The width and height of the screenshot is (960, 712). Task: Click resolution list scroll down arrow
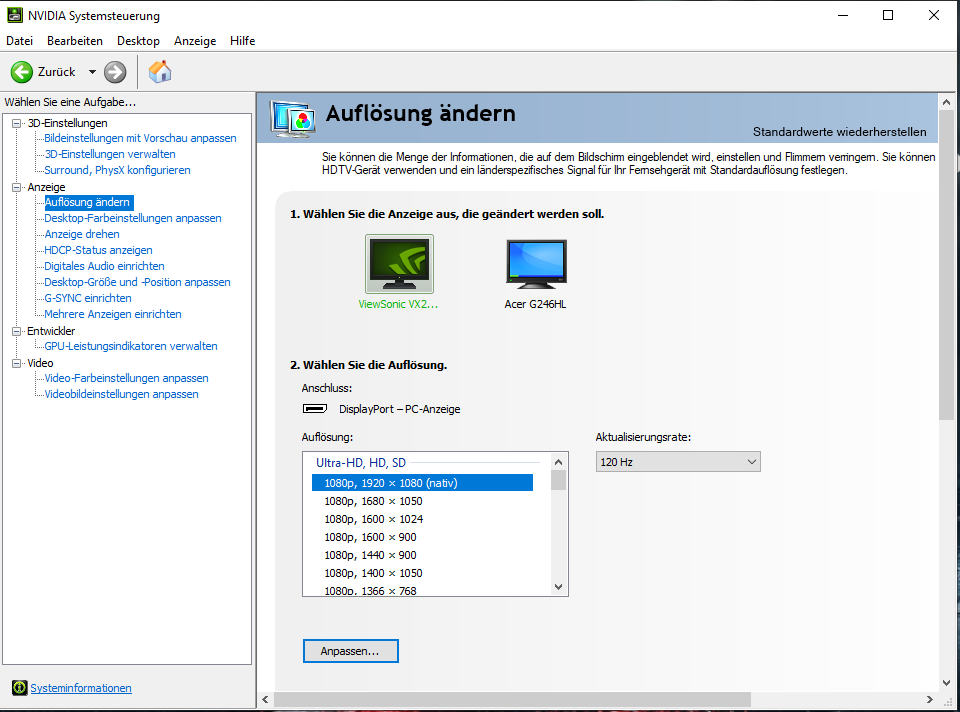[558, 586]
